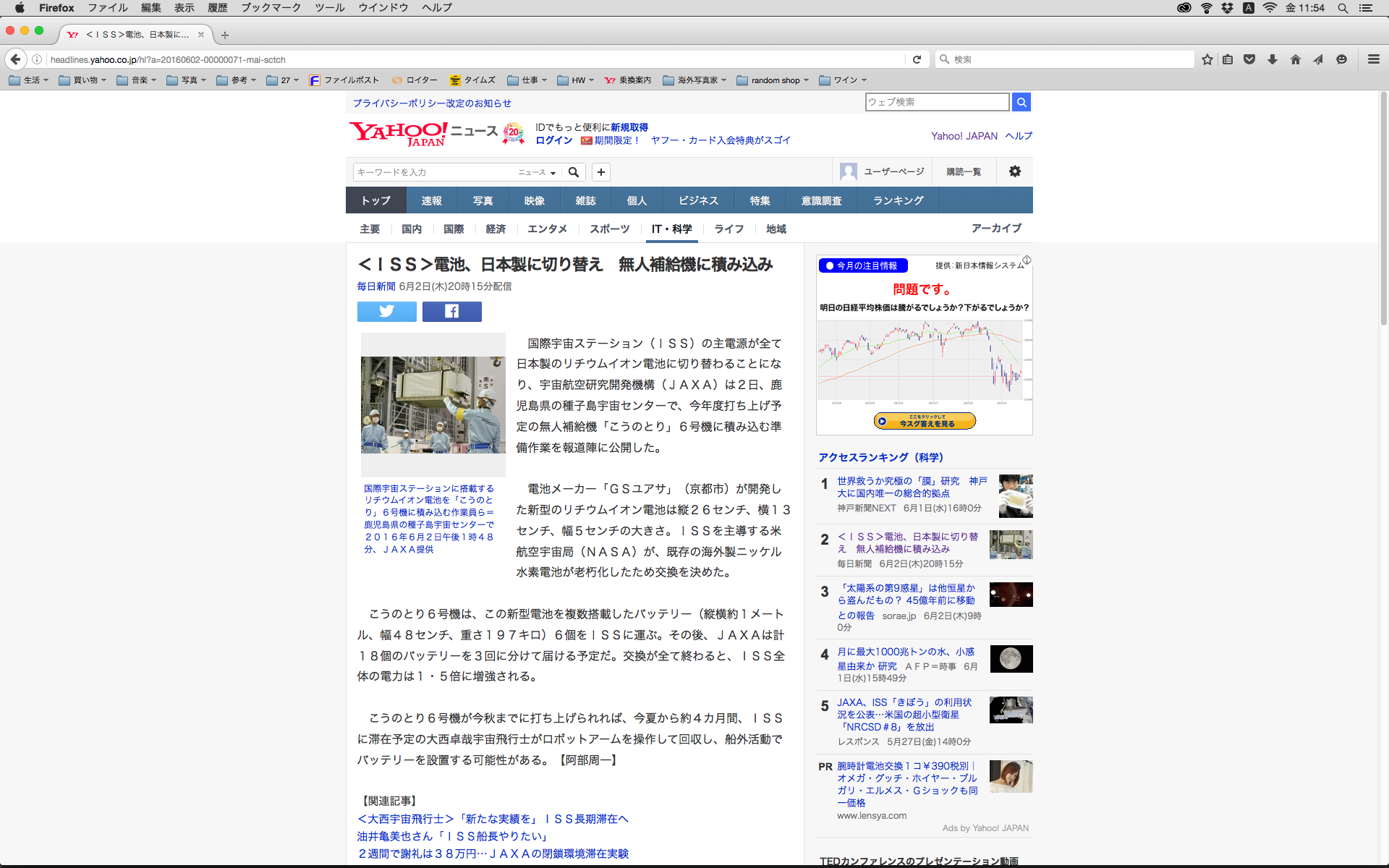Open the ブックマーク menu in menu bar
The height and width of the screenshot is (868, 1389).
click(x=271, y=8)
